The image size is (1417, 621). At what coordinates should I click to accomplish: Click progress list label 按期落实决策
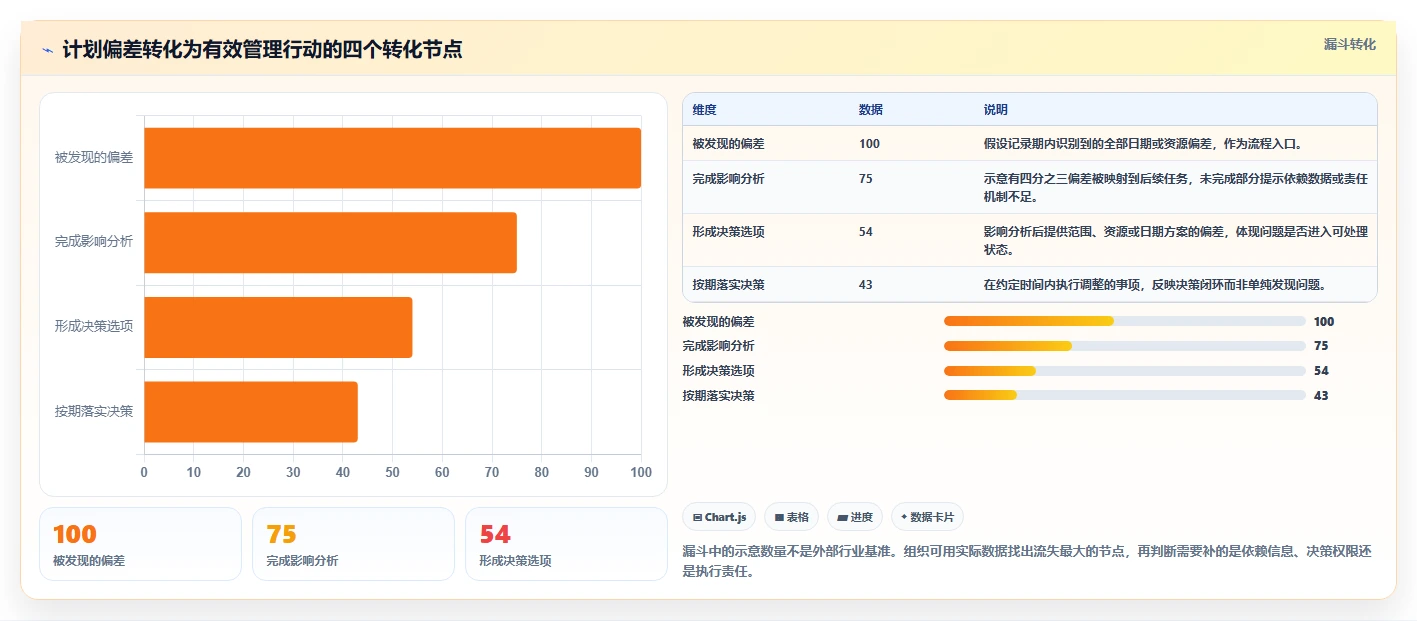point(719,396)
